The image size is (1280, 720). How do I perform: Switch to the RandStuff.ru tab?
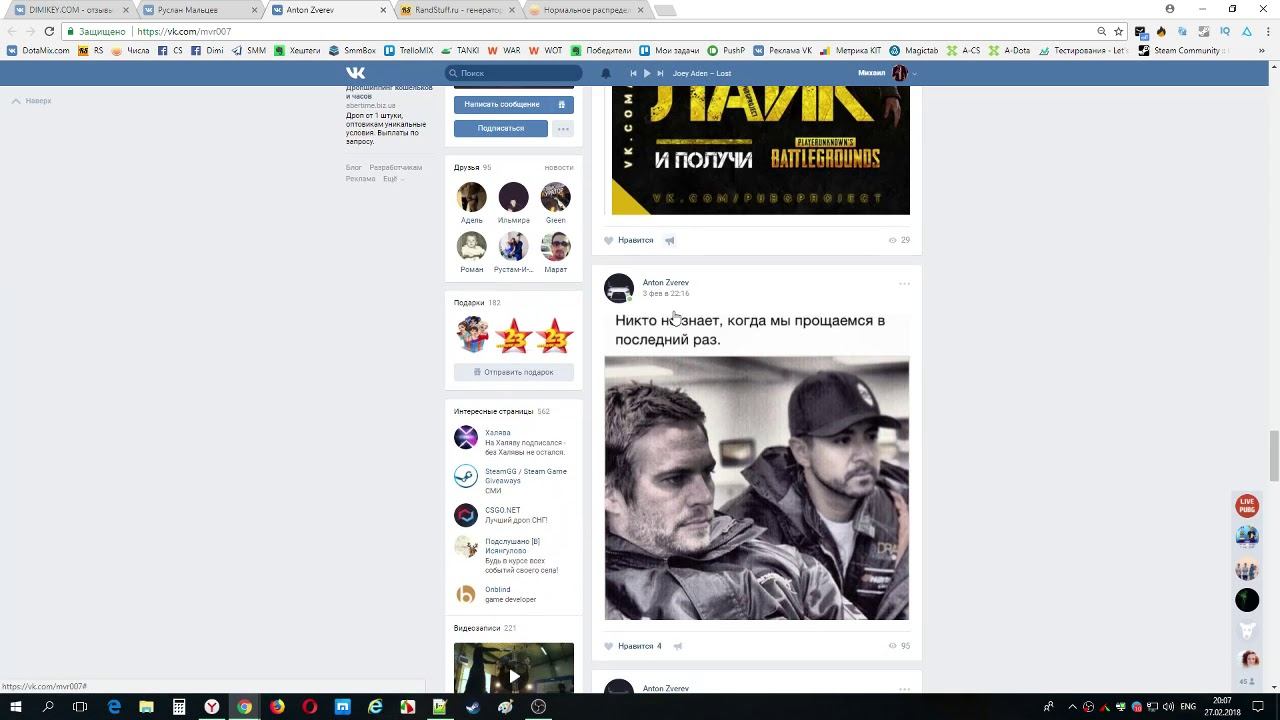coord(456,10)
